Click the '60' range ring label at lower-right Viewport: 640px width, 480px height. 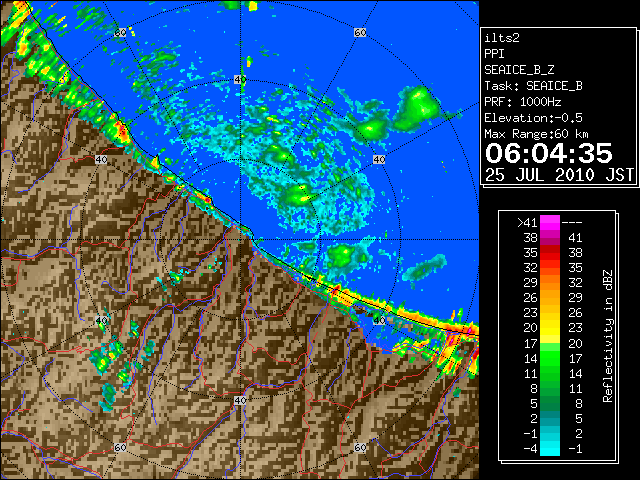coord(360,447)
